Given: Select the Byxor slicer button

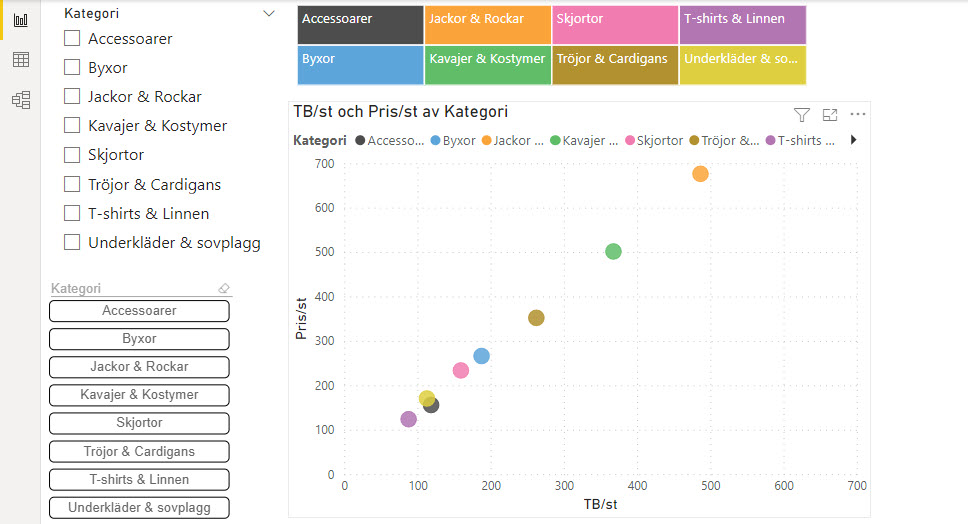Looking at the screenshot, I should 139,339.
